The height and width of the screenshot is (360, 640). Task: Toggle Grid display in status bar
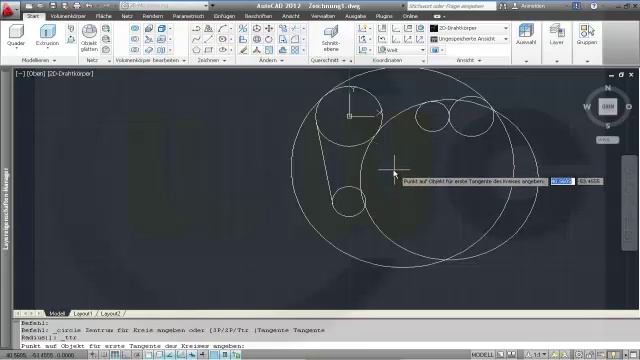pyautogui.click(x=115, y=355)
